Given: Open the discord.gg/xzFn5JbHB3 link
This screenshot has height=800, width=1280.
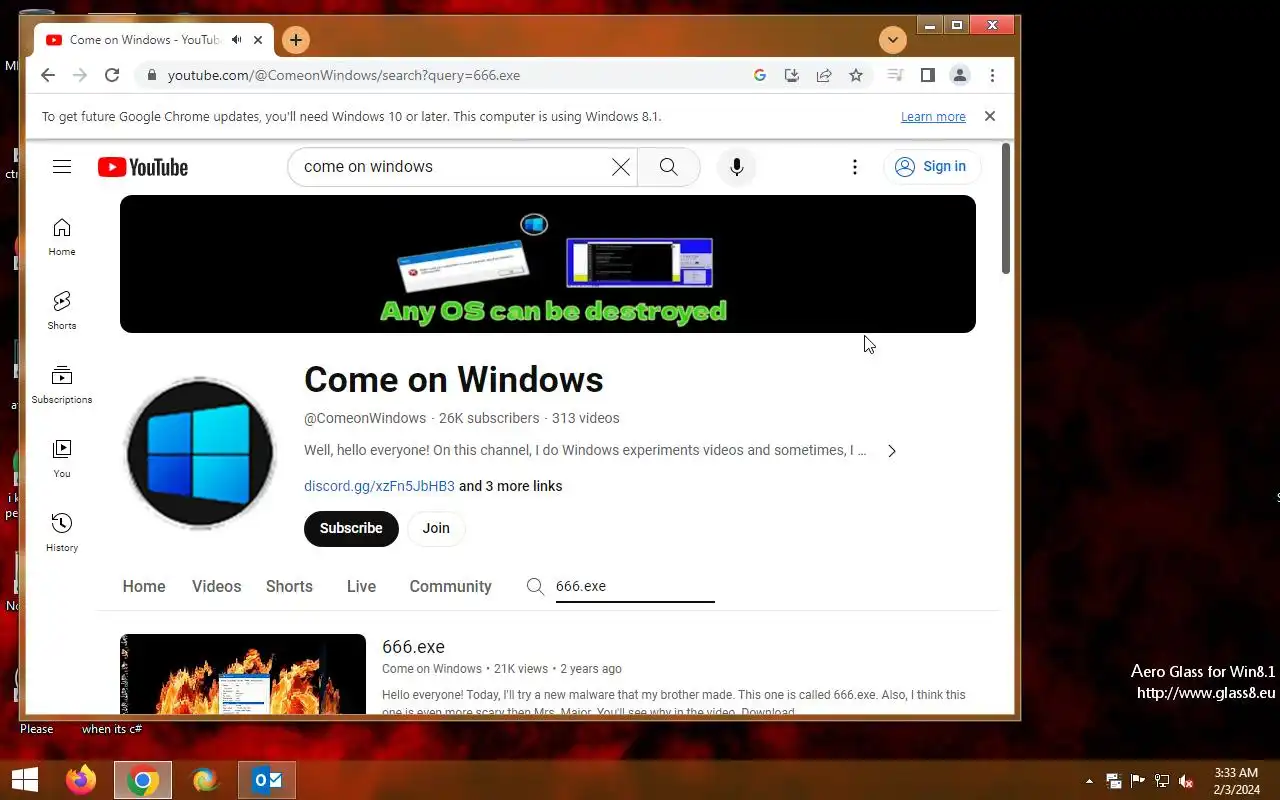Looking at the screenshot, I should tap(379, 486).
